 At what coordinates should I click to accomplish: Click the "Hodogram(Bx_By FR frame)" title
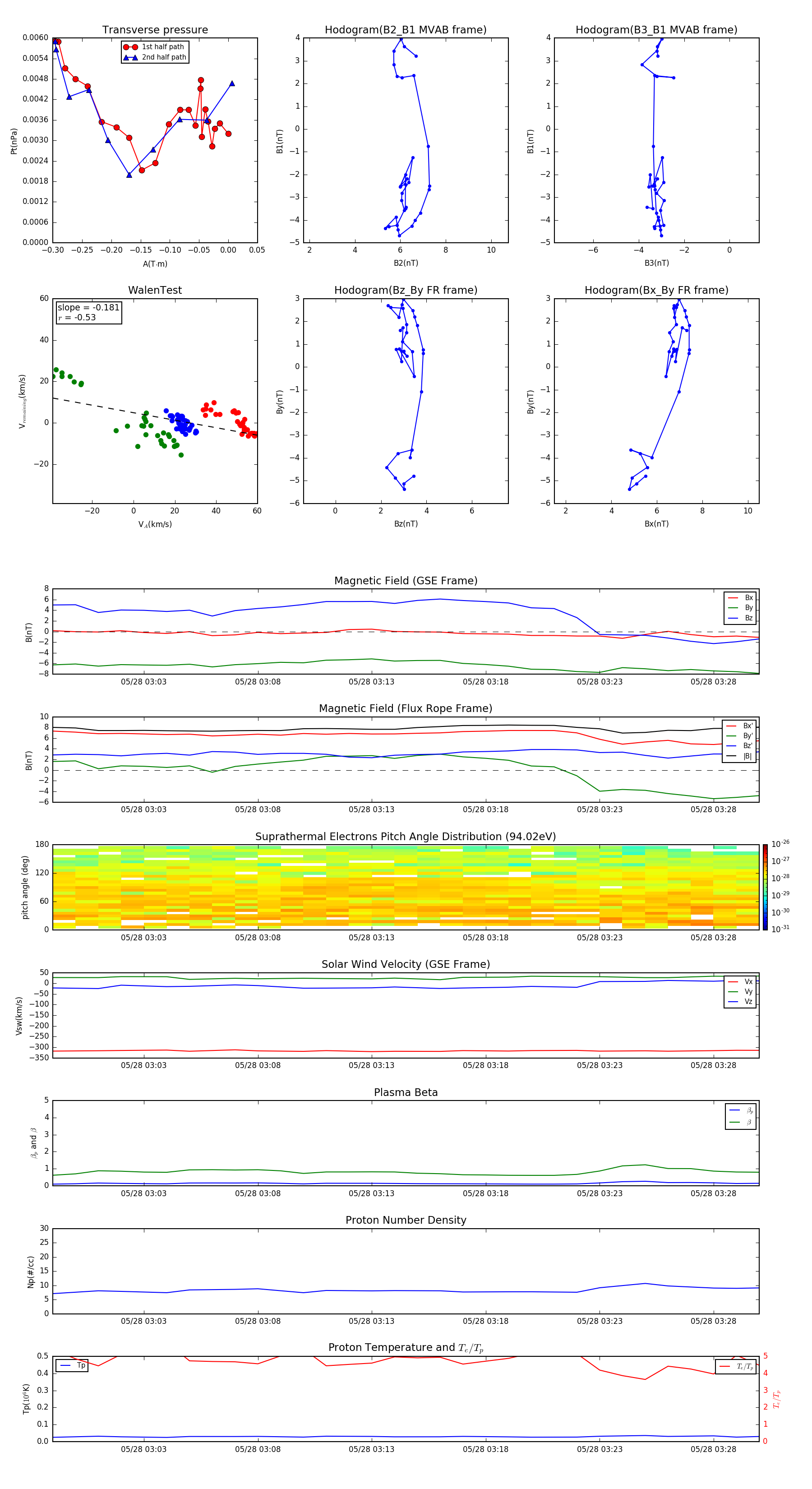[656, 290]
